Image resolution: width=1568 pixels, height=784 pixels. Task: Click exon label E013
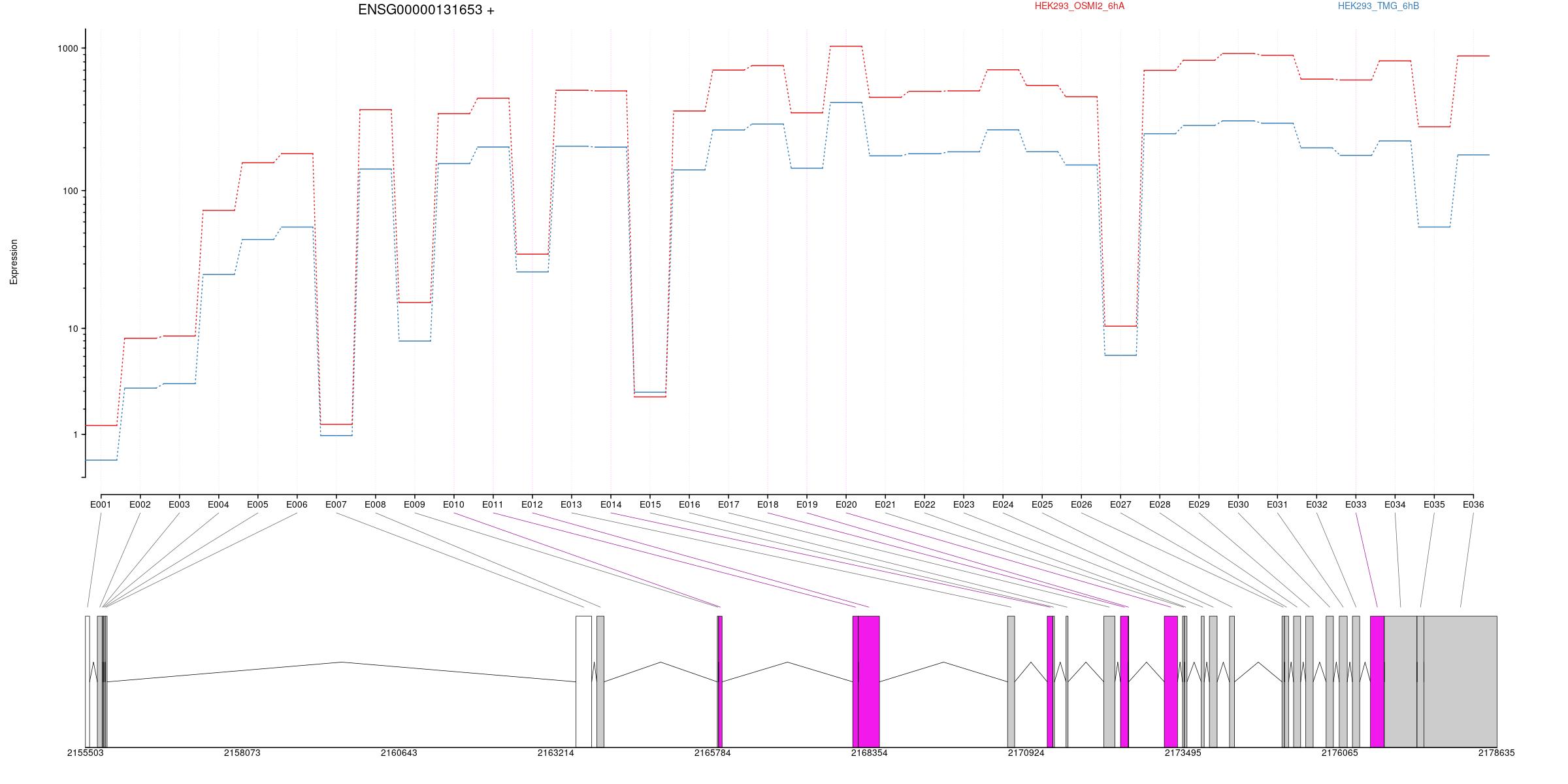[x=571, y=504]
